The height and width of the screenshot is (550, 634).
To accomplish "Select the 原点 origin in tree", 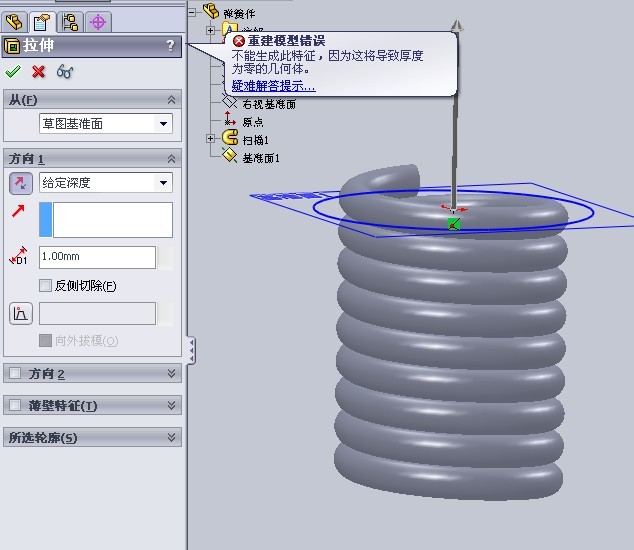I will pos(253,122).
